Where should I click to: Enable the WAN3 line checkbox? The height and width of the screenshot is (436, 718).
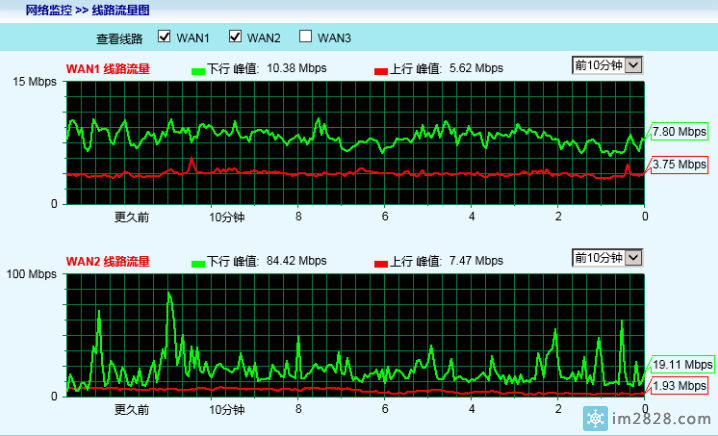click(x=306, y=38)
